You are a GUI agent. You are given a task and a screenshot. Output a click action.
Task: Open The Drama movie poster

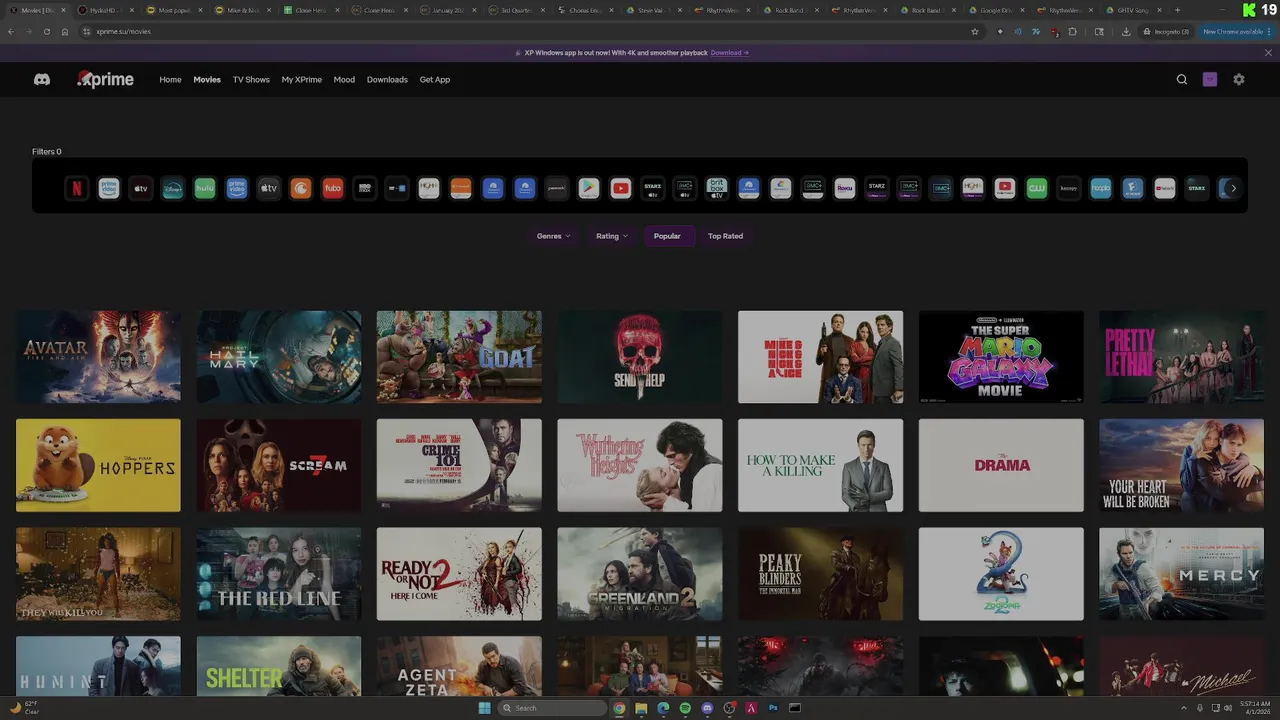(x=1001, y=465)
